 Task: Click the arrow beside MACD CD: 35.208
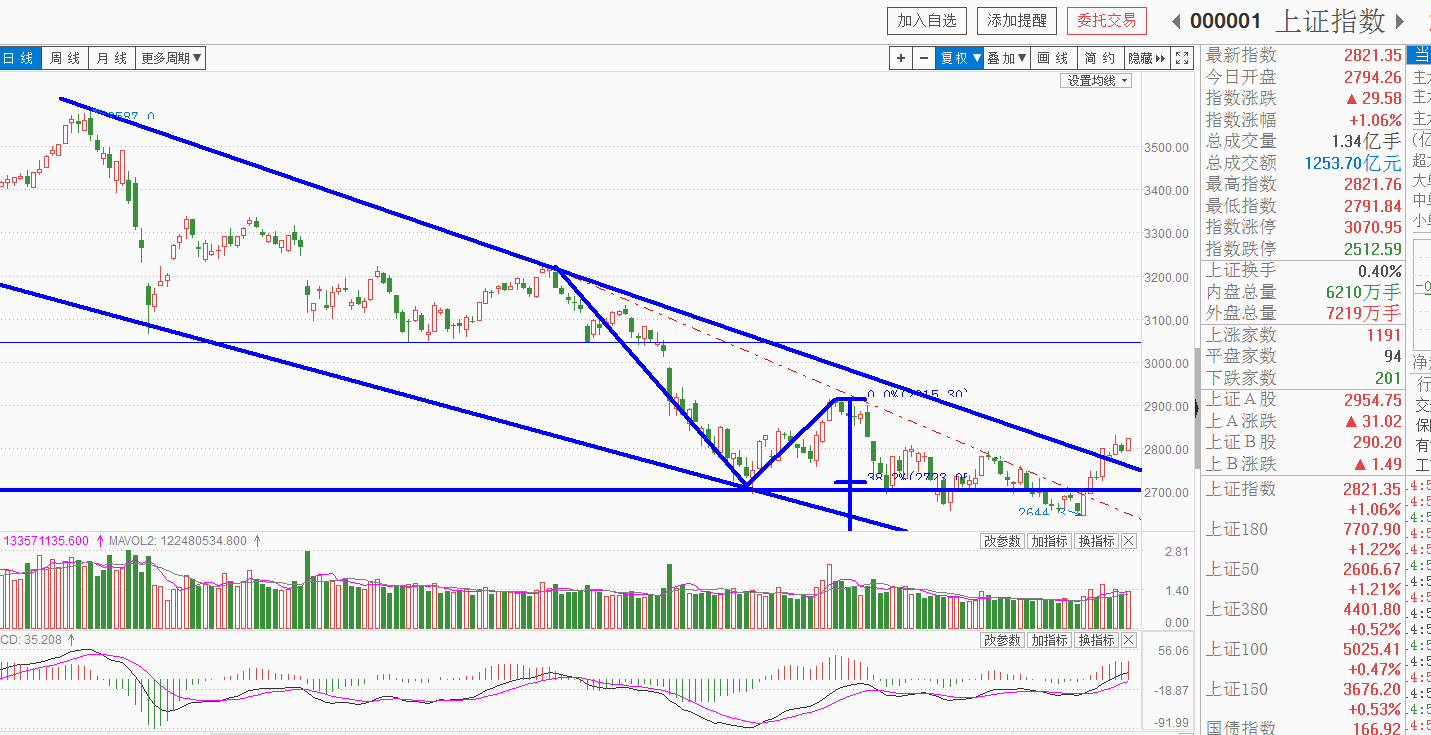pyautogui.click(x=71, y=639)
